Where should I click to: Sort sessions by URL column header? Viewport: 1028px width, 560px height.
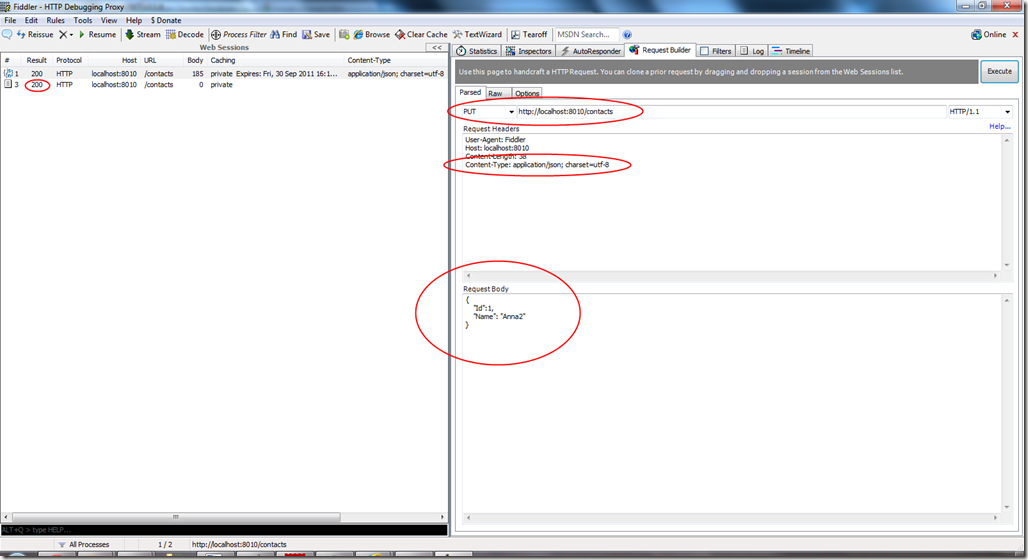[161, 60]
